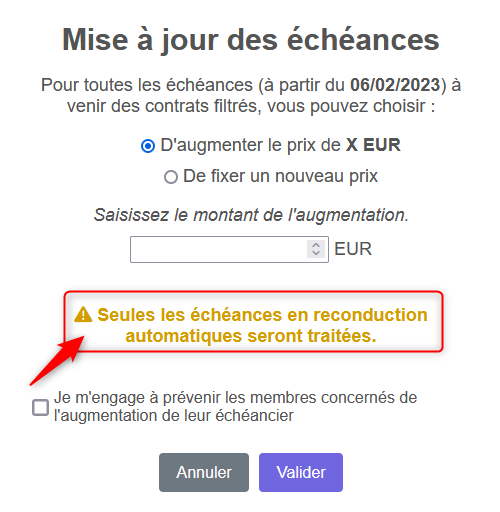Click the "automatiques seront traitées" warning line

(x=251, y=336)
